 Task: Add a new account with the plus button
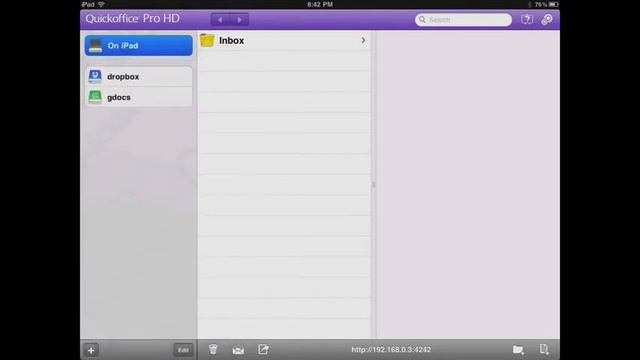point(91,350)
